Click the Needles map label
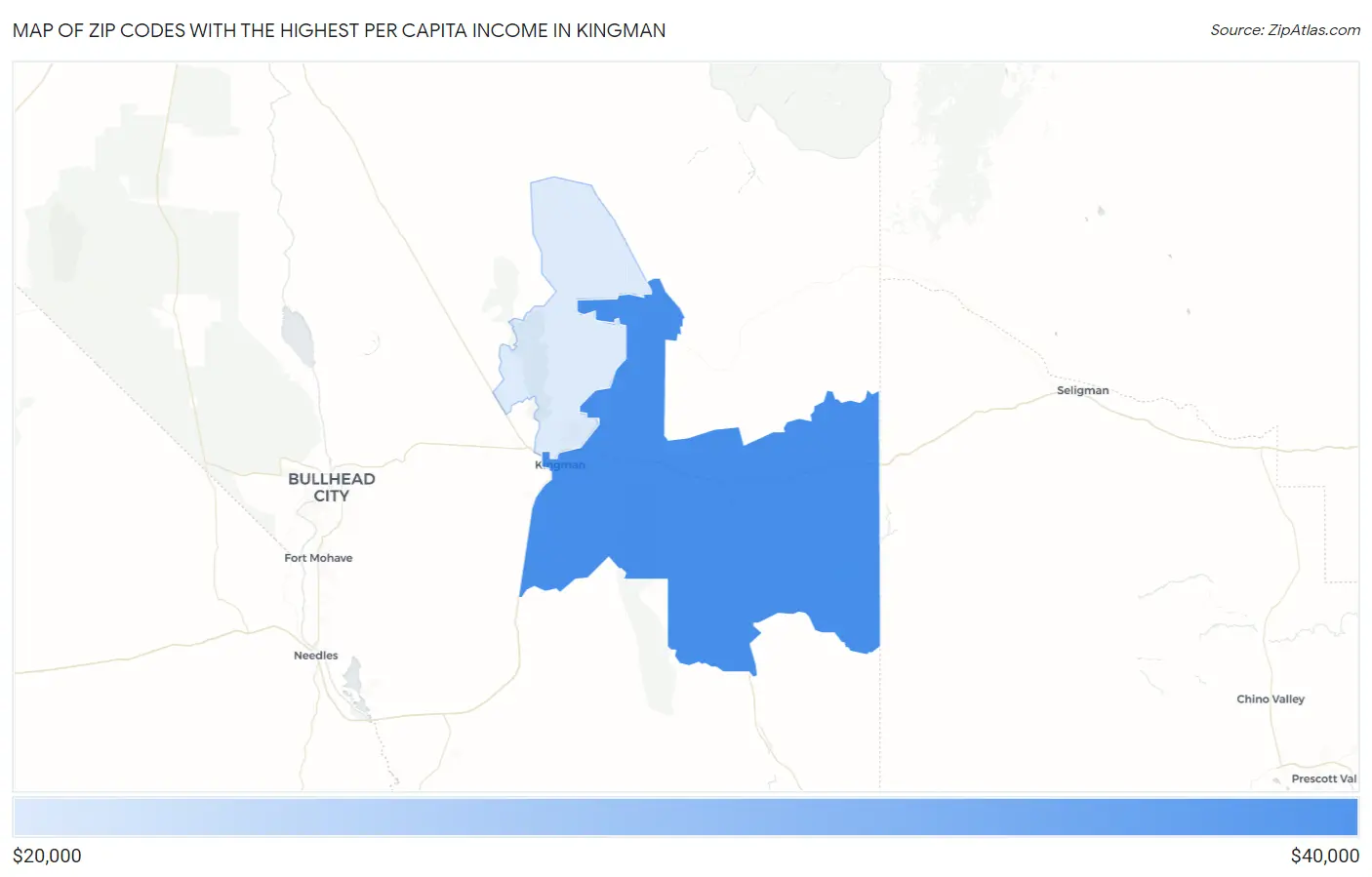The image size is (1372, 877). [x=316, y=656]
